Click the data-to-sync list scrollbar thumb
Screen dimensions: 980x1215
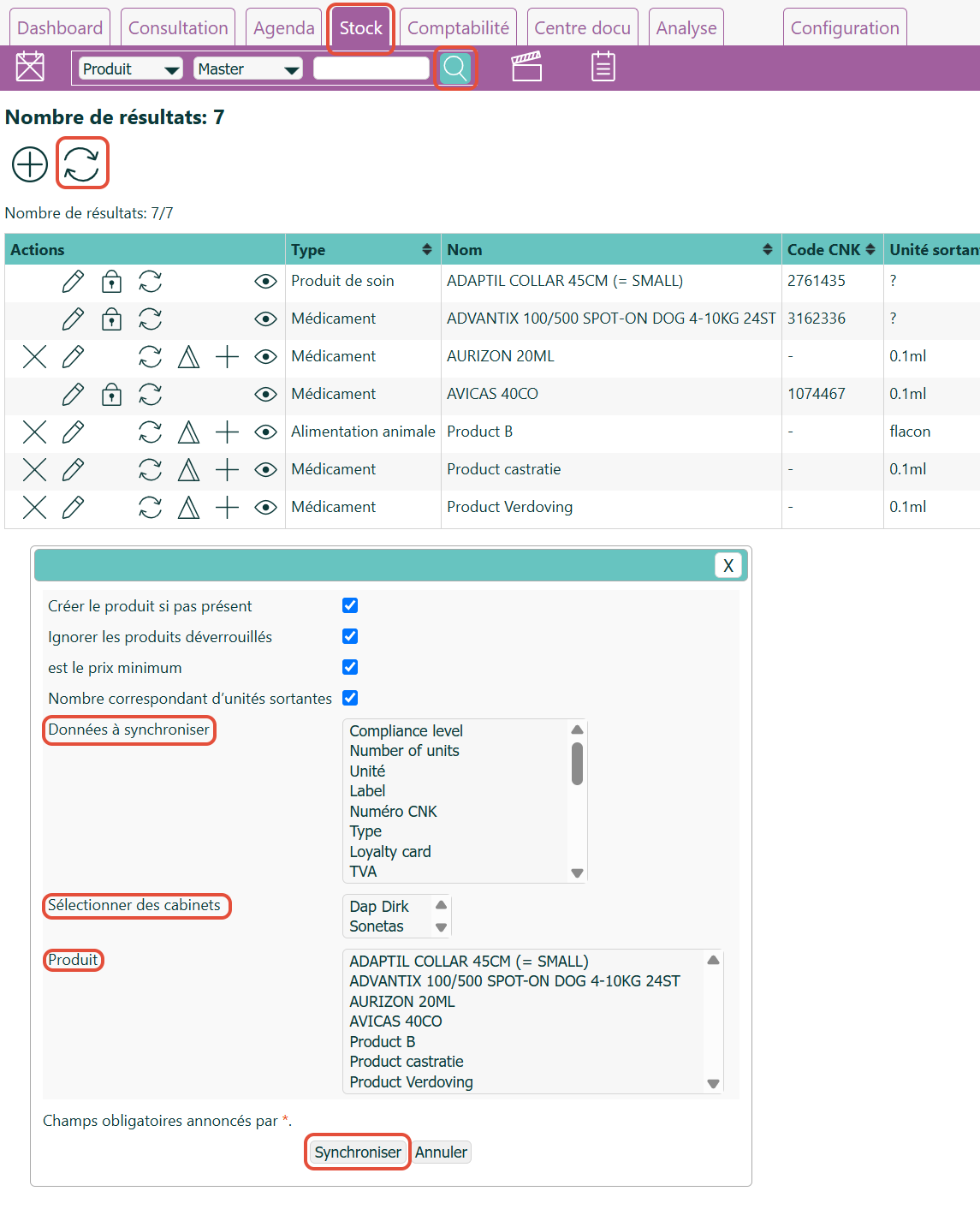click(x=578, y=764)
